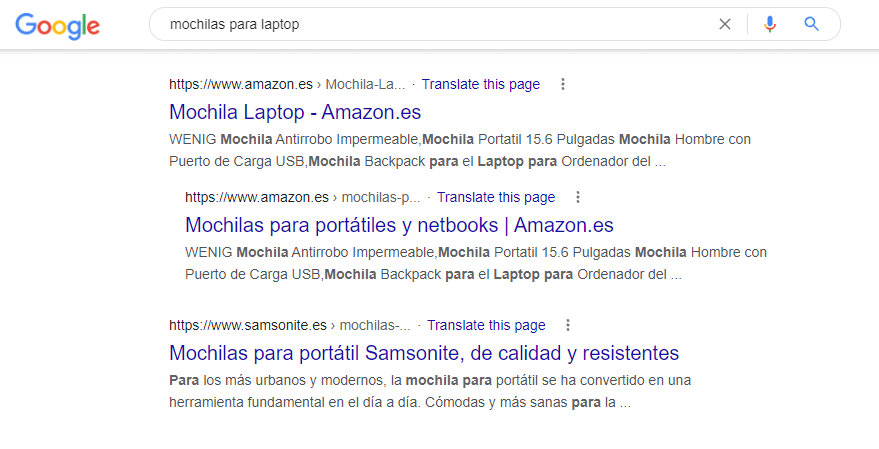Open options menu for Mochila Laptop result

click(x=562, y=84)
